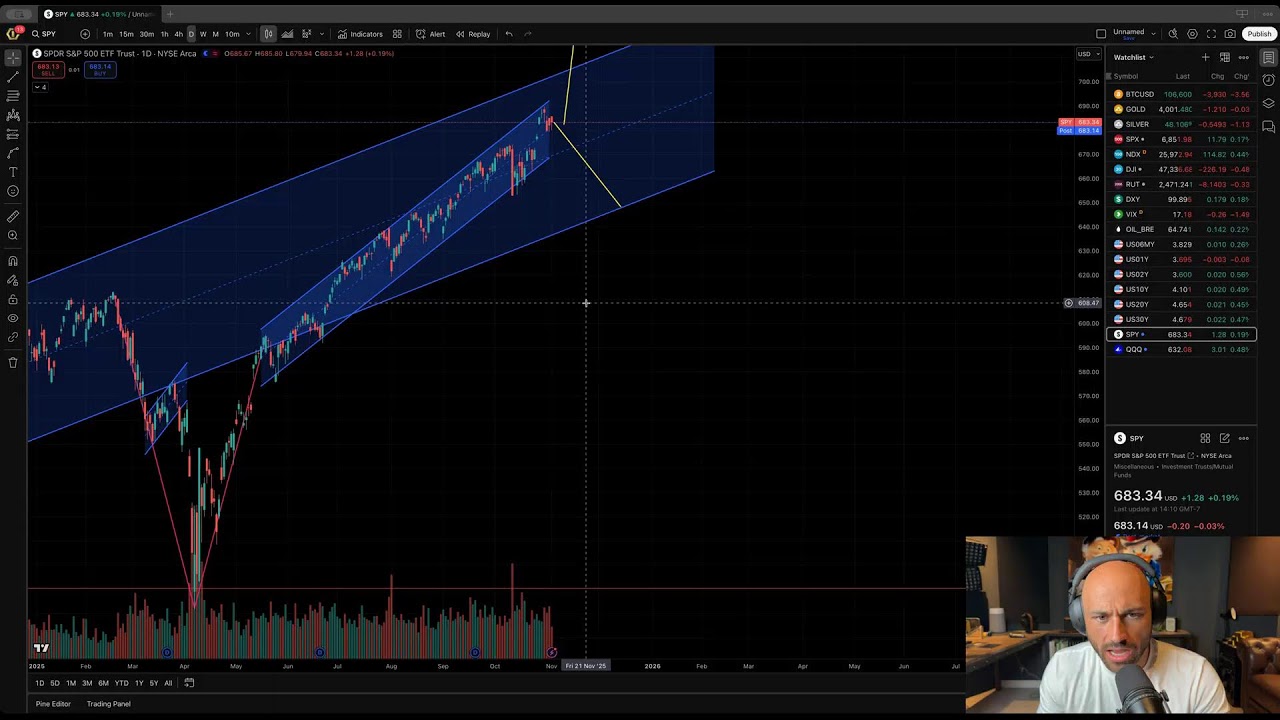Open Trading Panel tab
1280x720 pixels.
point(108,704)
